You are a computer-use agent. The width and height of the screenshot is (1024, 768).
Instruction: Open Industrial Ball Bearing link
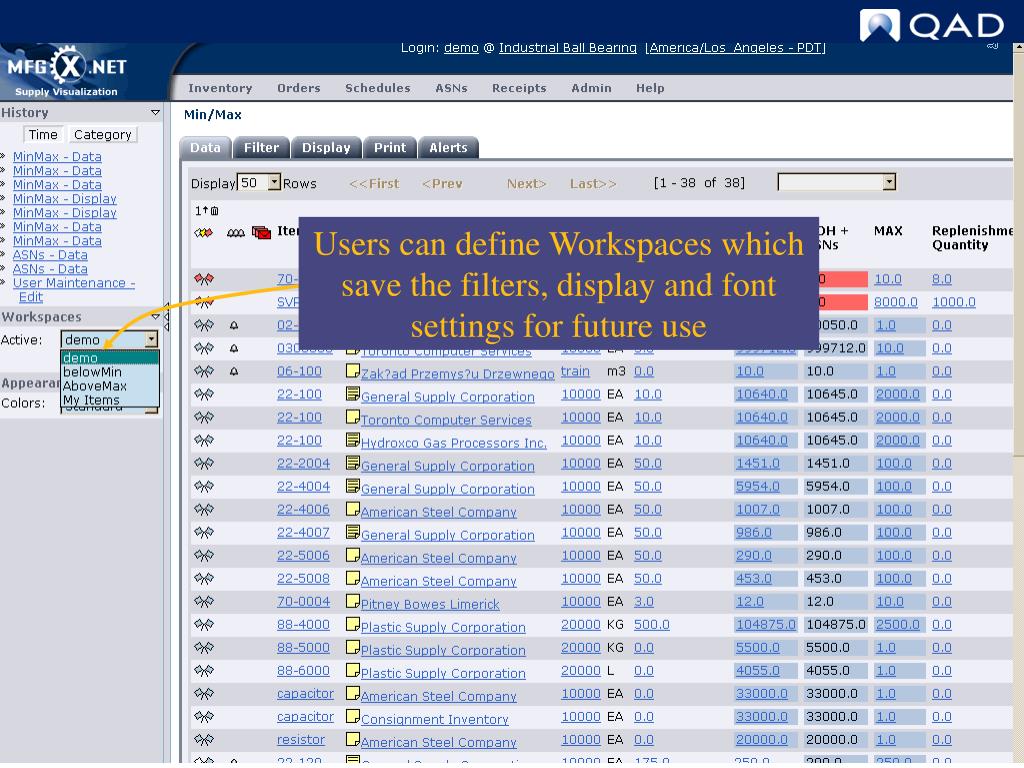pyautogui.click(x=568, y=48)
